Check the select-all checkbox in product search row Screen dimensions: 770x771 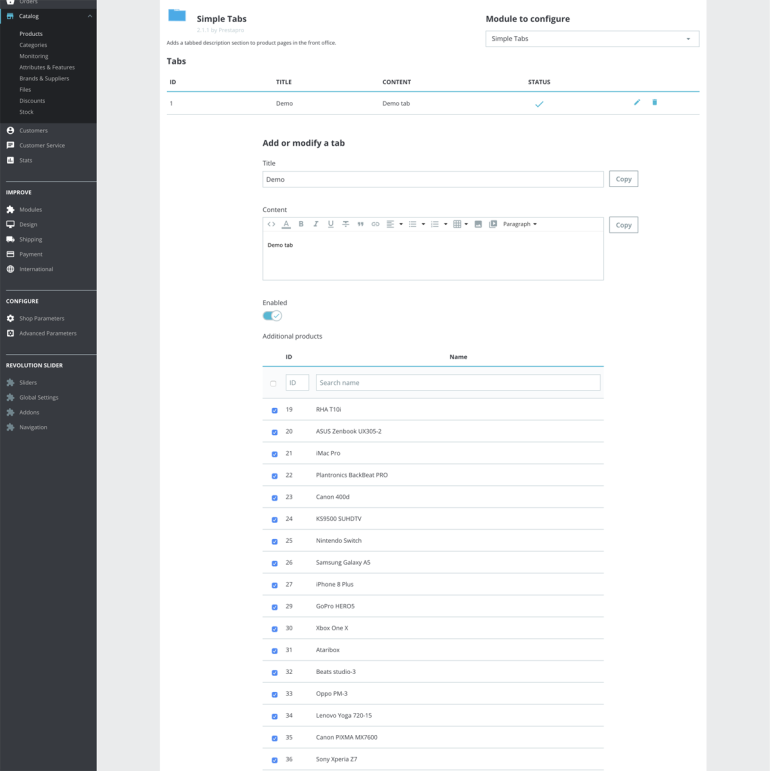tap(273, 384)
